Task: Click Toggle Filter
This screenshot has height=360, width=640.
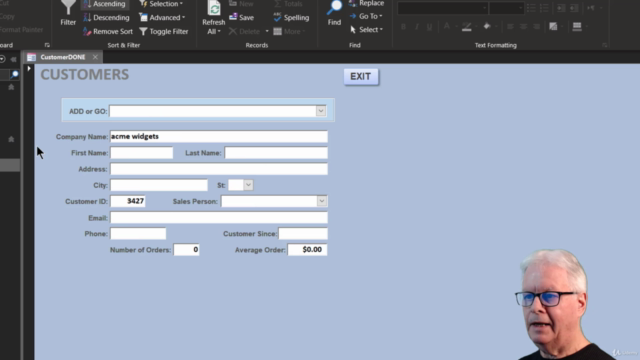Action: [x=164, y=31]
